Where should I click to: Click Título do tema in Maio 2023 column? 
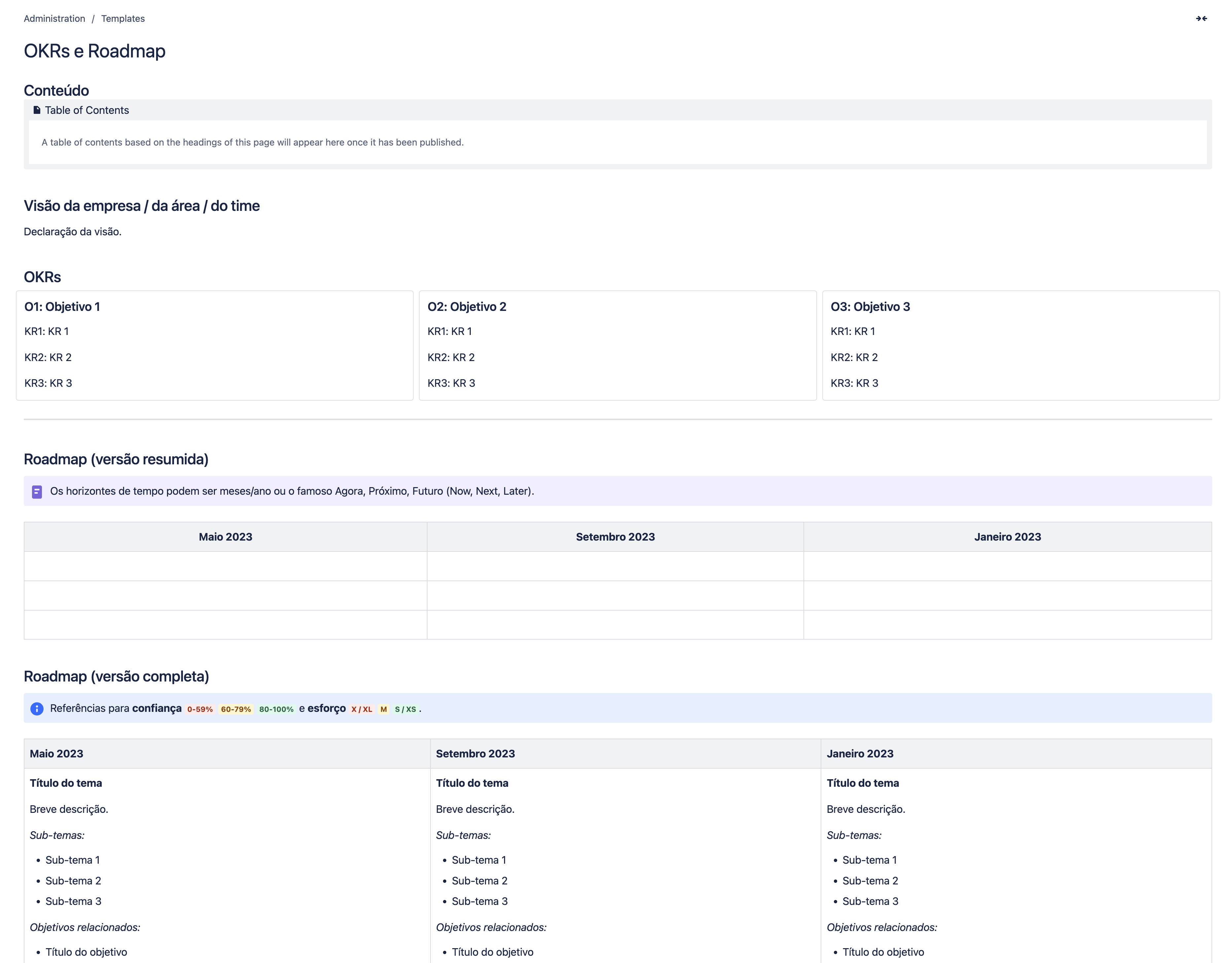[x=66, y=783]
